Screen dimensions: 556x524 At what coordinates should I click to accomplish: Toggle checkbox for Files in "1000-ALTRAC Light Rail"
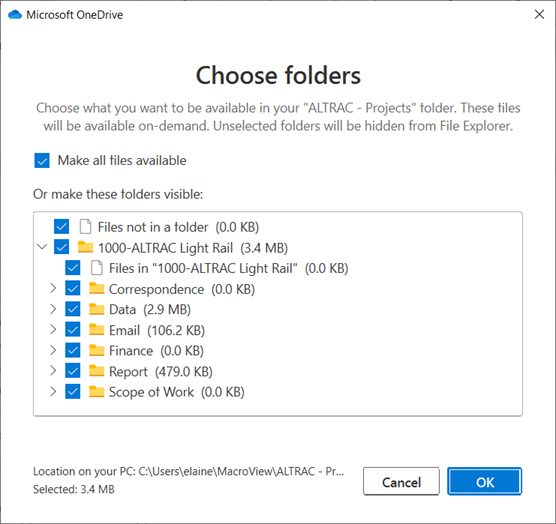pos(73,268)
